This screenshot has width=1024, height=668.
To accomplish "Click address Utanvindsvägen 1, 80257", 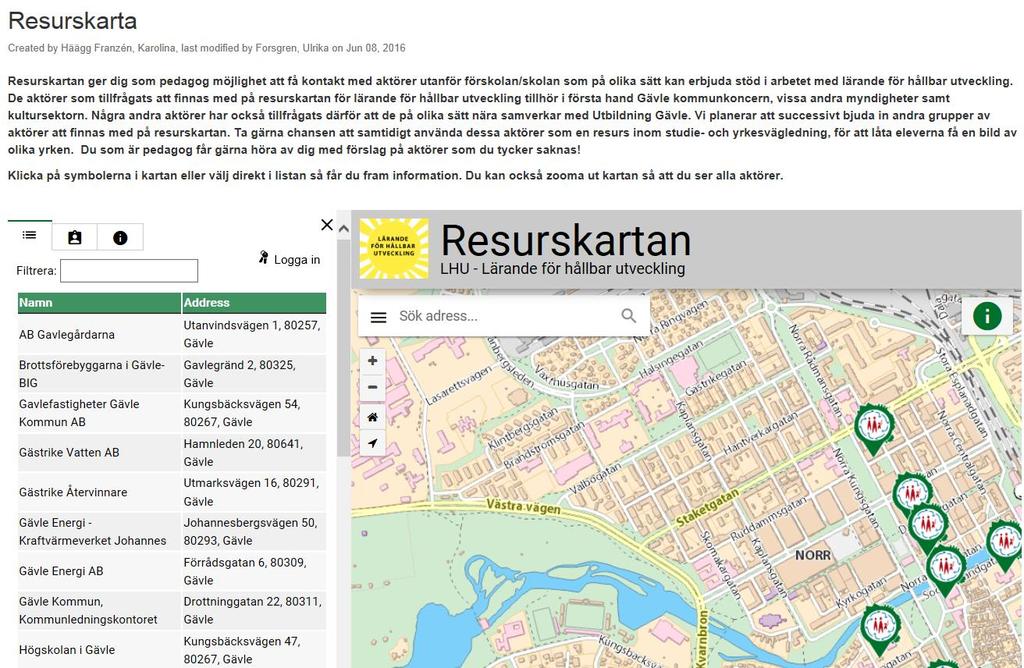I will (x=254, y=334).
